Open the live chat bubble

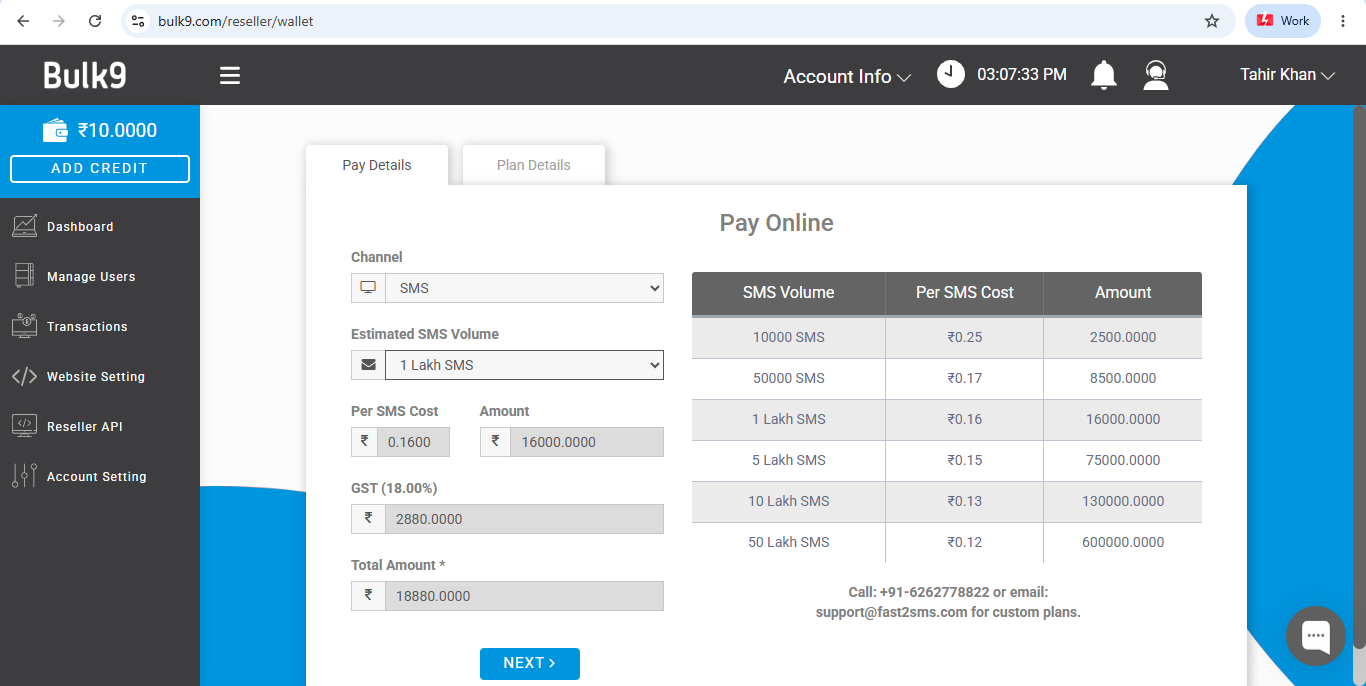[1316, 636]
